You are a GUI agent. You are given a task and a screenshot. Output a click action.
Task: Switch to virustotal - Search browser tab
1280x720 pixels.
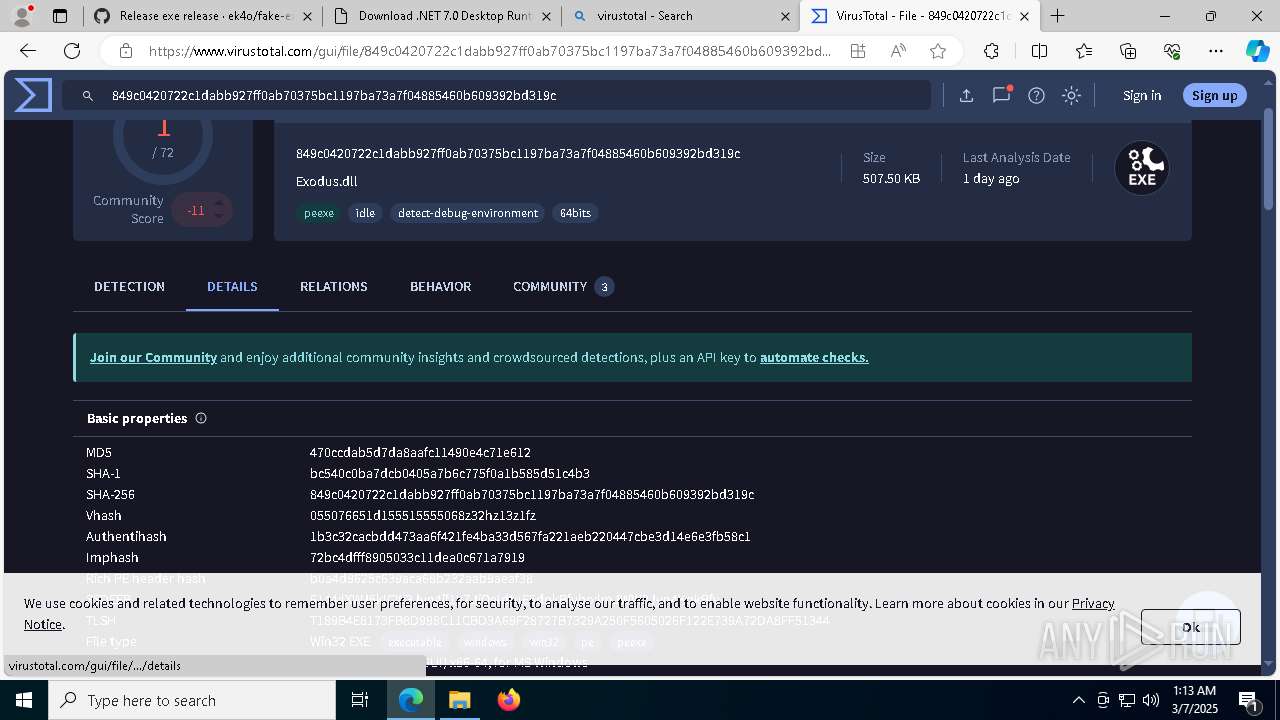click(x=680, y=15)
